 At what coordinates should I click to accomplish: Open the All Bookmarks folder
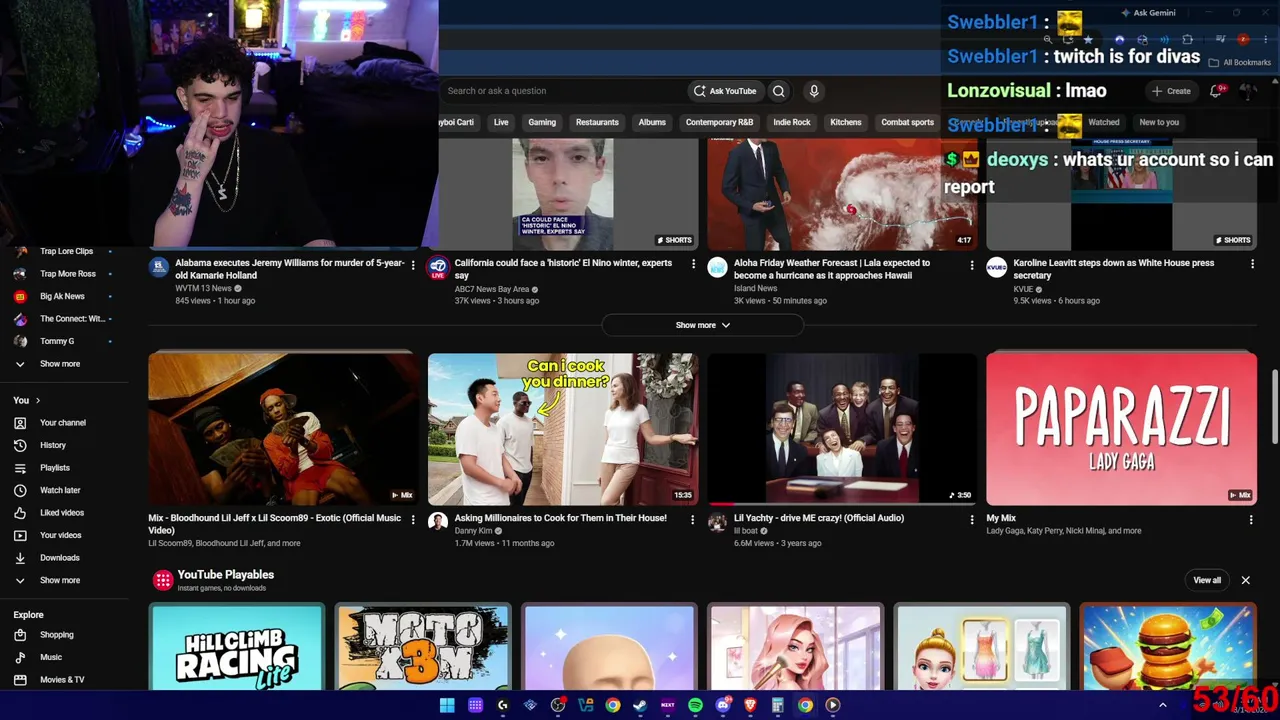click(x=1240, y=62)
